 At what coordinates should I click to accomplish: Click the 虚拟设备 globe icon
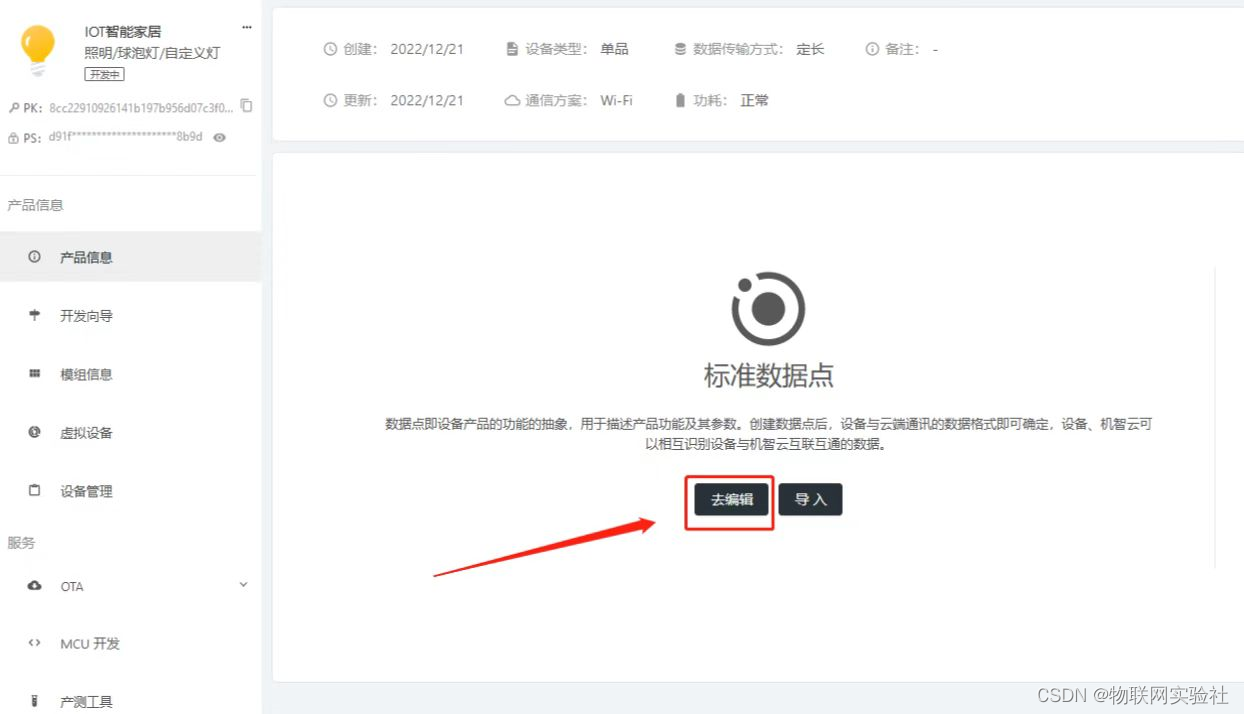tap(35, 432)
